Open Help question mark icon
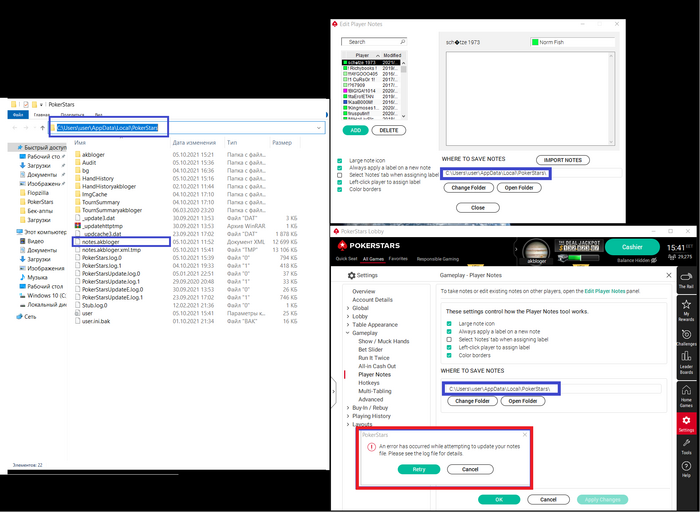Screen dimensions: 700x512 tap(686, 468)
